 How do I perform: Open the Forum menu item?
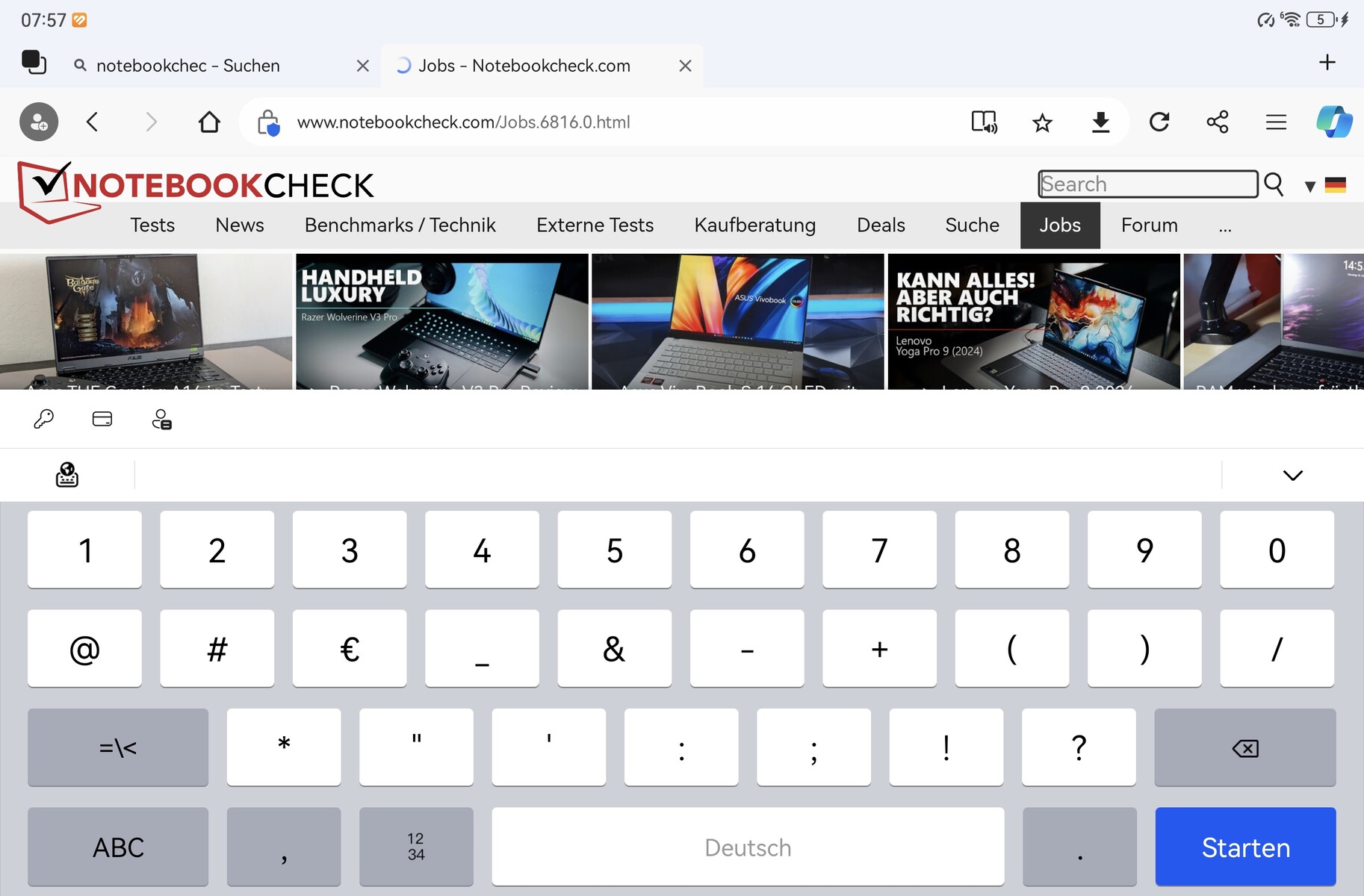point(1149,225)
